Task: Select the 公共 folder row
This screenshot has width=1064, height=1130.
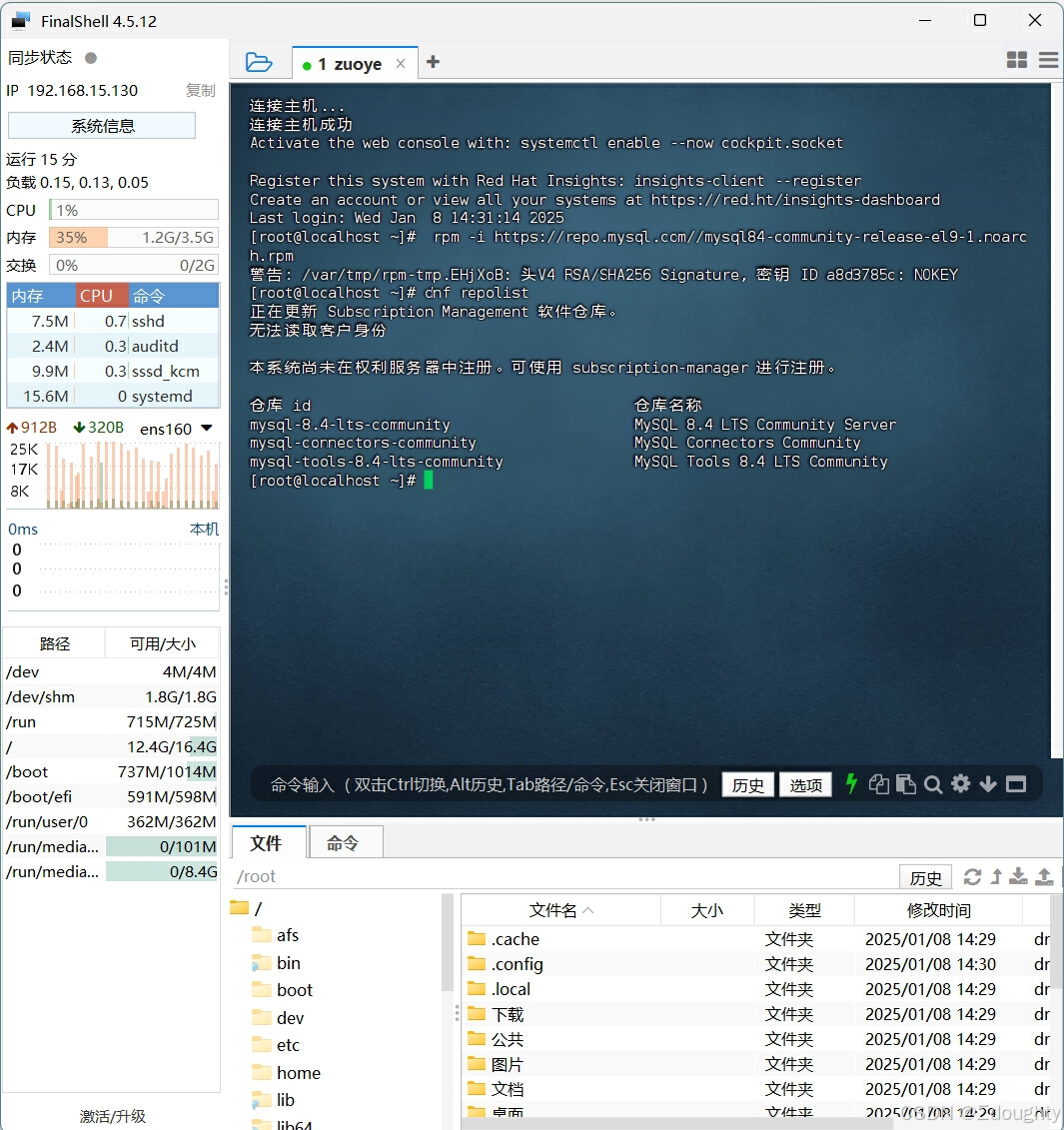Action: tap(757, 1039)
